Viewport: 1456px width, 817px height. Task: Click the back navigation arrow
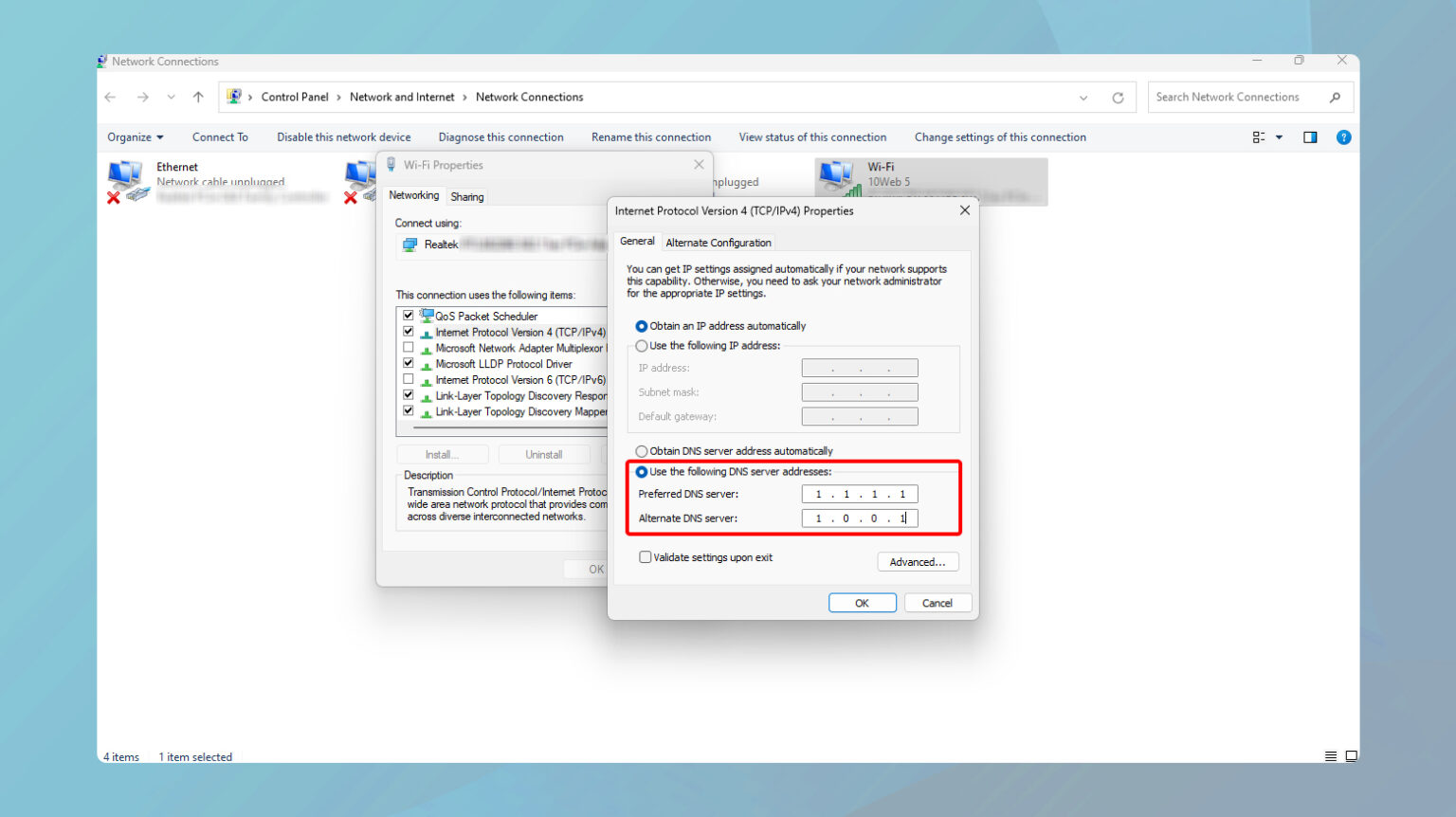tap(110, 97)
